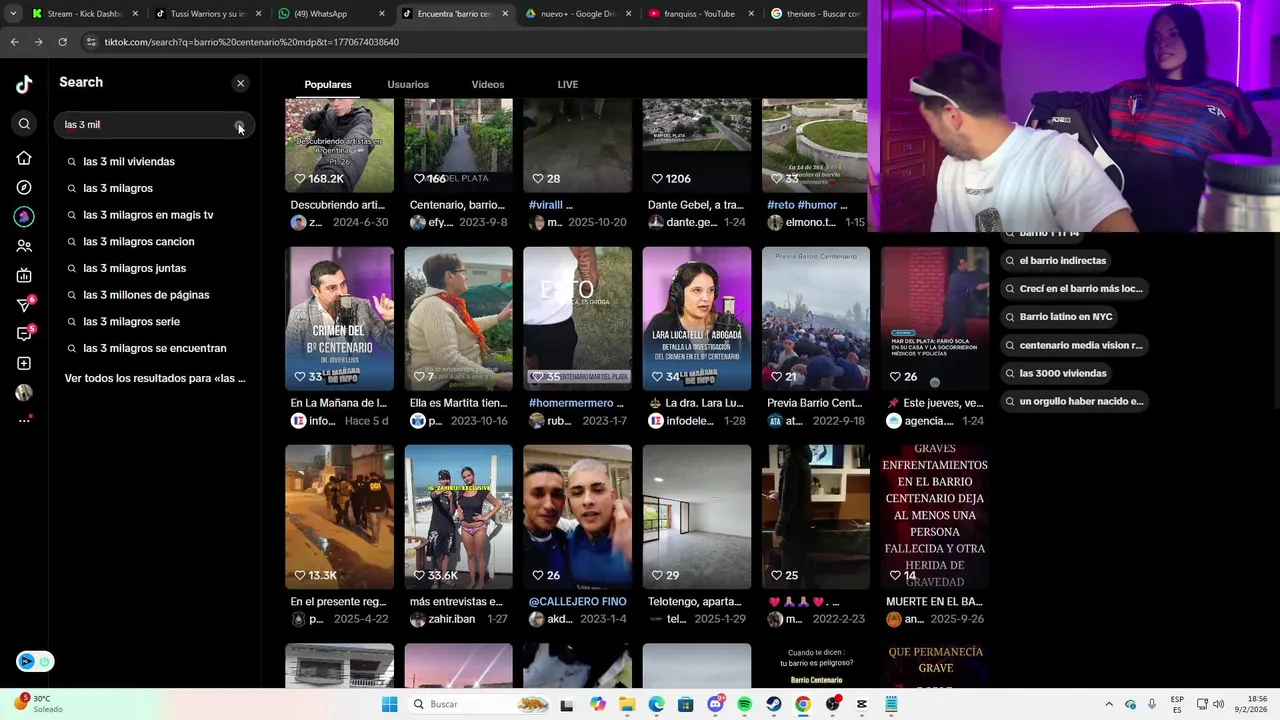Viewport: 1280px width, 720px height.
Task: Open Spotify from the taskbar
Action: [744, 704]
